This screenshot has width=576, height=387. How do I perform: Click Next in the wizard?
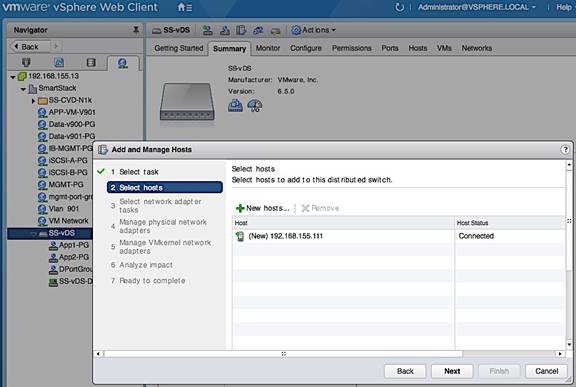coord(452,371)
